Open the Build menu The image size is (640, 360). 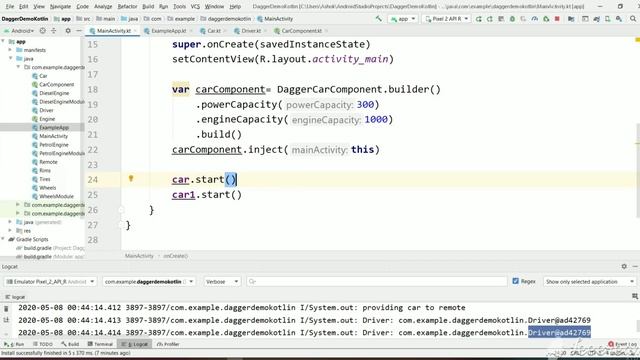pos(148,7)
